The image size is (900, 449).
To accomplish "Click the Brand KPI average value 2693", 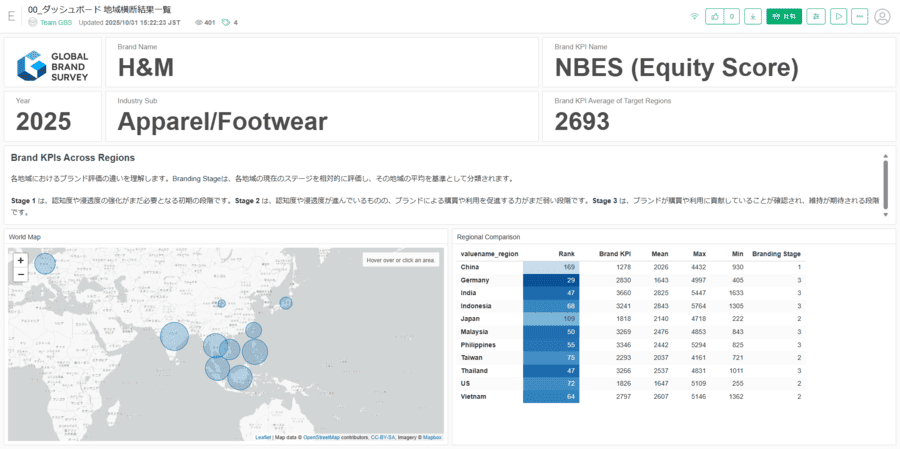I will [x=582, y=121].
